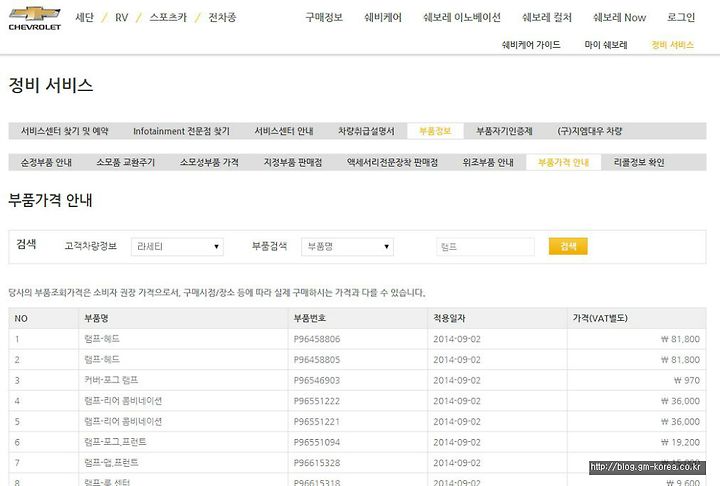Click the 램프 search input field
Viewport: 720px width, 486px height.
click(485, 247)
